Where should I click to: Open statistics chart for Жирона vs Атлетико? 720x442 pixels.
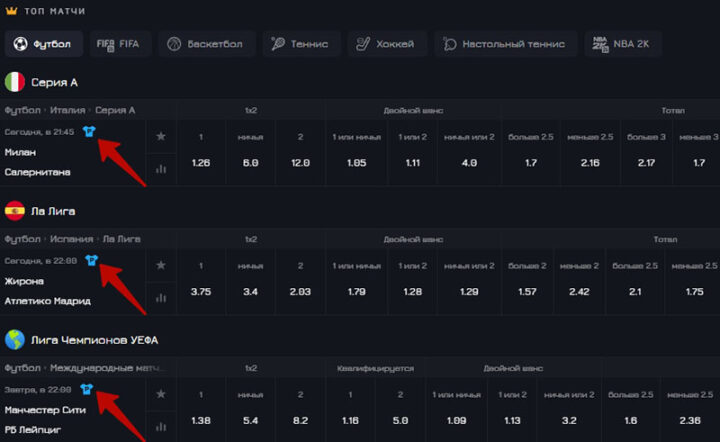[160, 297]
